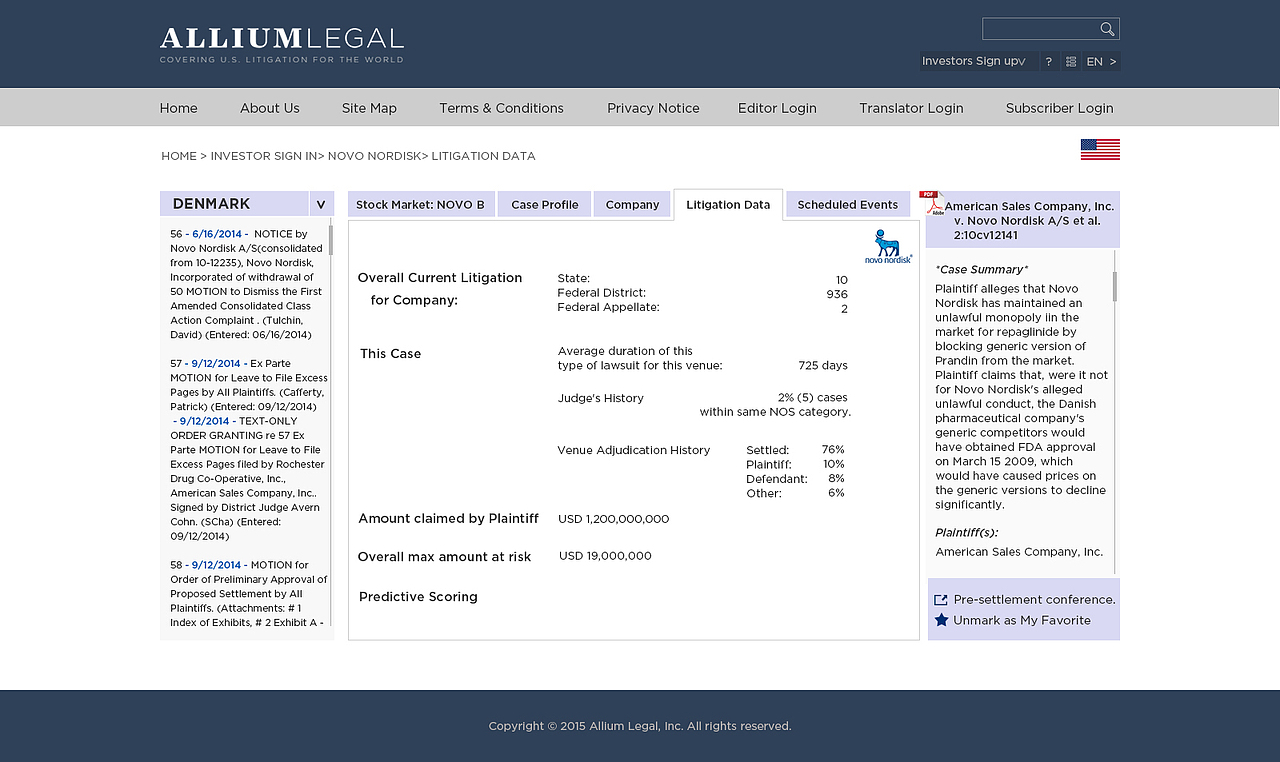Open About Us page
The width and height of the screenshot is (1280, 762).
pyautogui.click(x=270, y=108)
